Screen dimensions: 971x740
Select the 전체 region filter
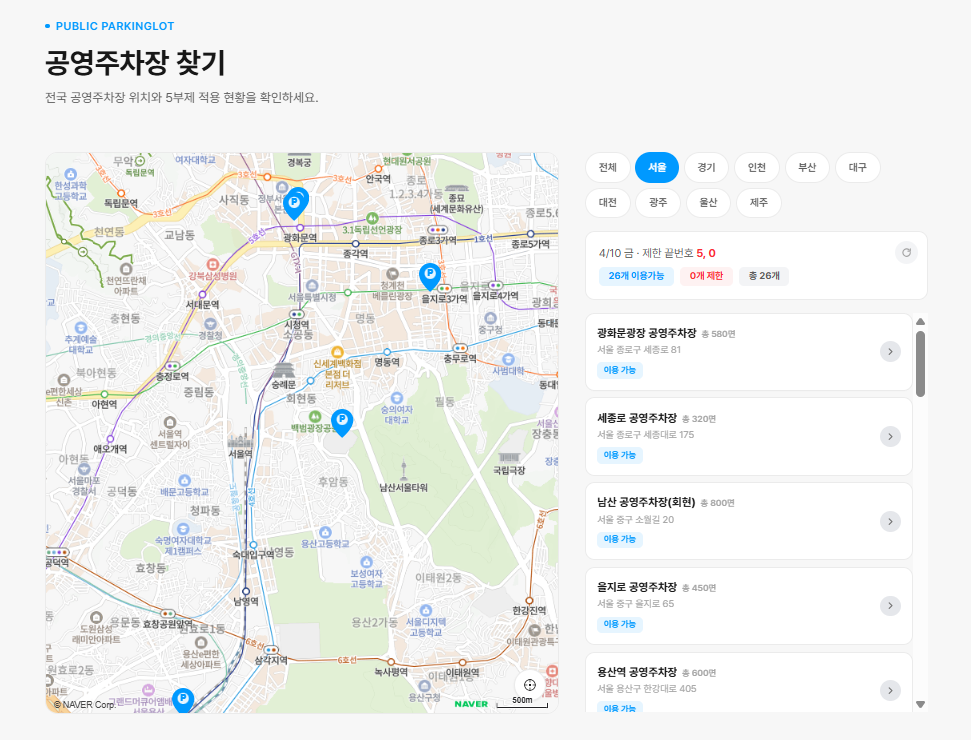click(x=607, y=167)
